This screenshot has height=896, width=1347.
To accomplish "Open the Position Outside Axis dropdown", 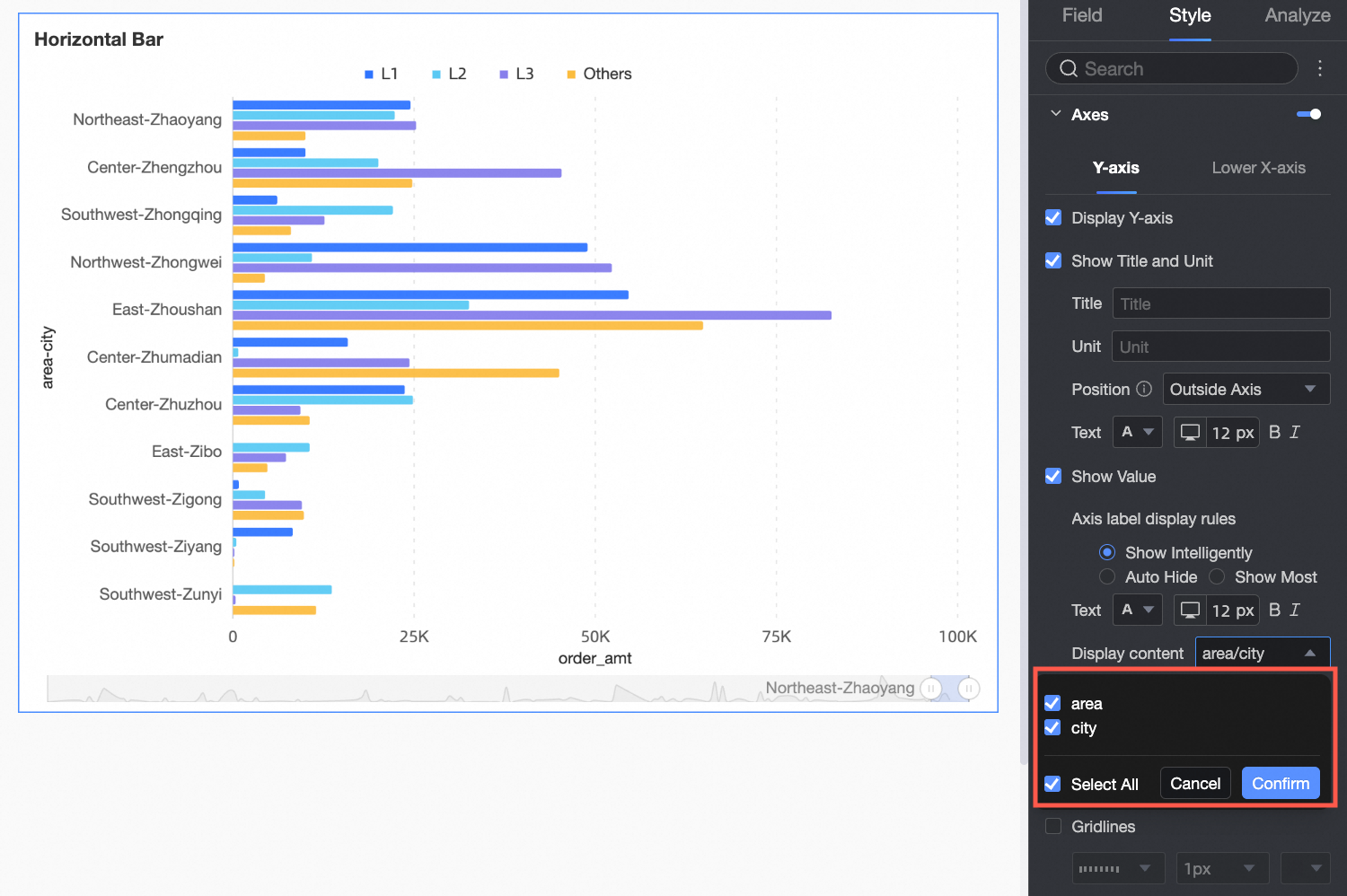I will tap(1246, 389).
